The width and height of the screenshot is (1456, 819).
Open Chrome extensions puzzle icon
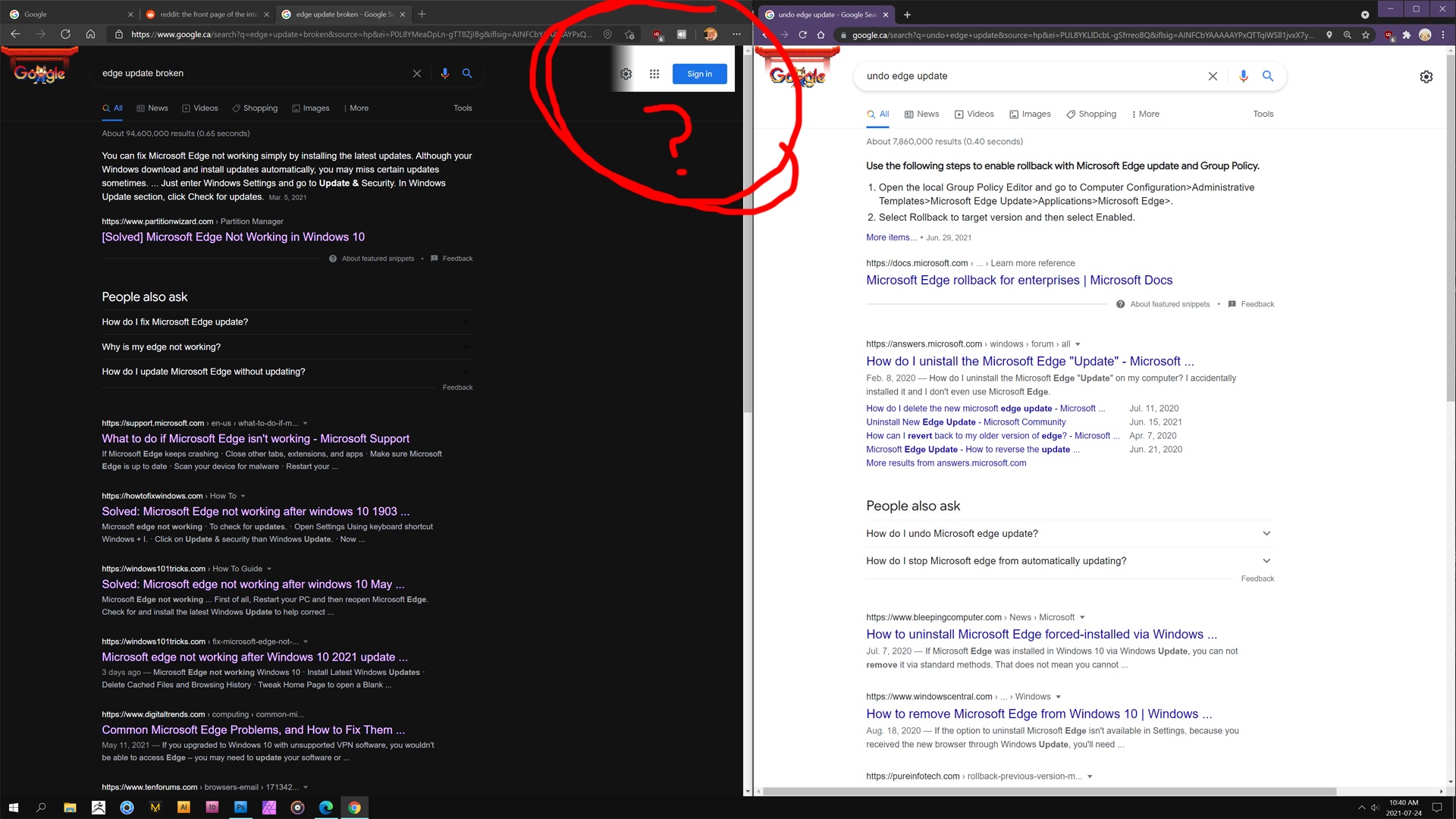1407,35
